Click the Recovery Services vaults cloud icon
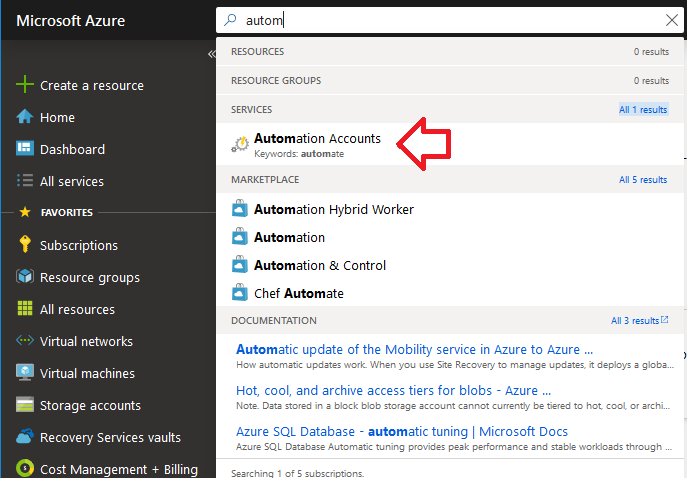Screen dimensions: 687x478 (x=25, y=436)
